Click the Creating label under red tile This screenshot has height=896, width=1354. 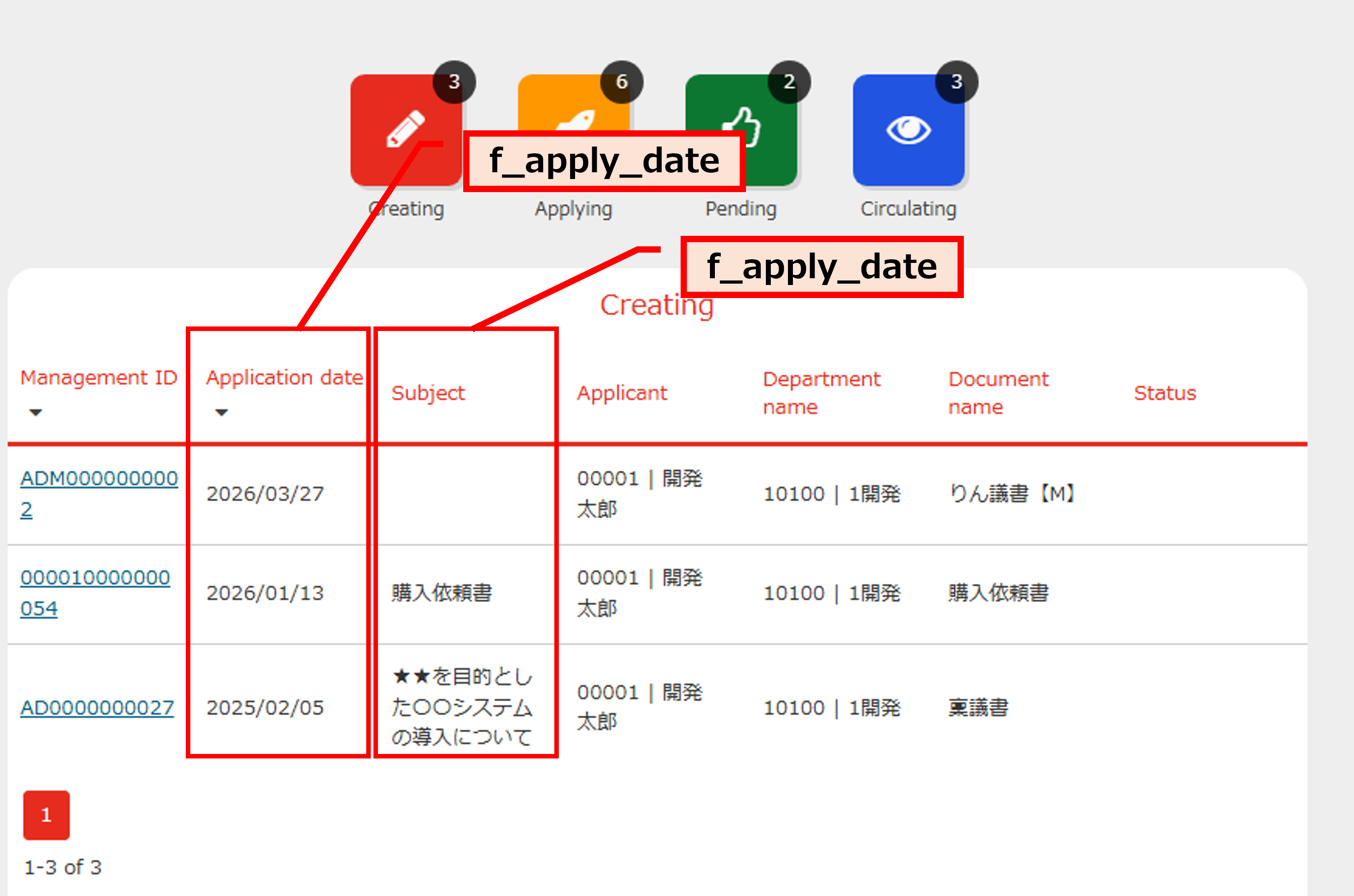(406, 209)
